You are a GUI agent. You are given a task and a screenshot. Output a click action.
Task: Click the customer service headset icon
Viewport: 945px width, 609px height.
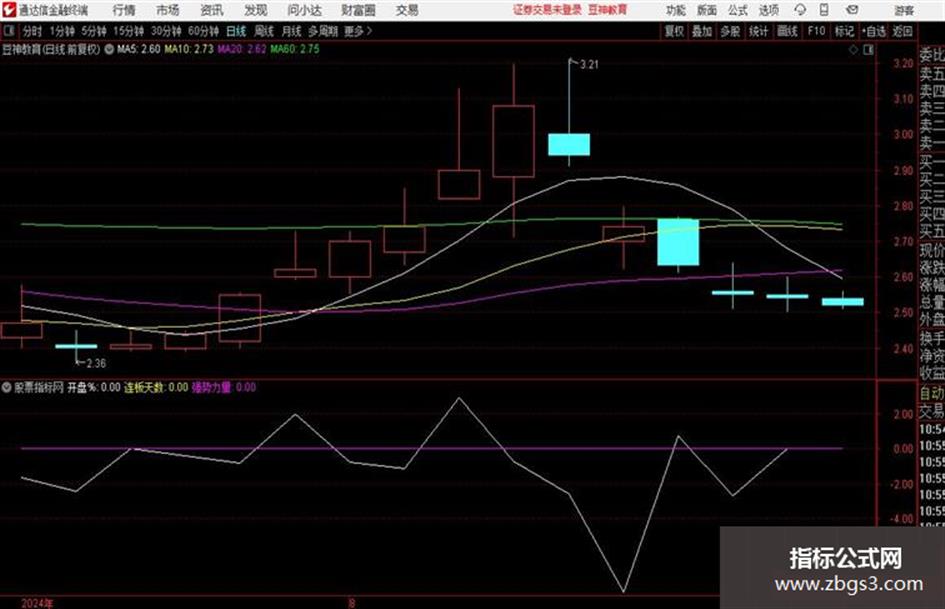click(x=800, y=10)
